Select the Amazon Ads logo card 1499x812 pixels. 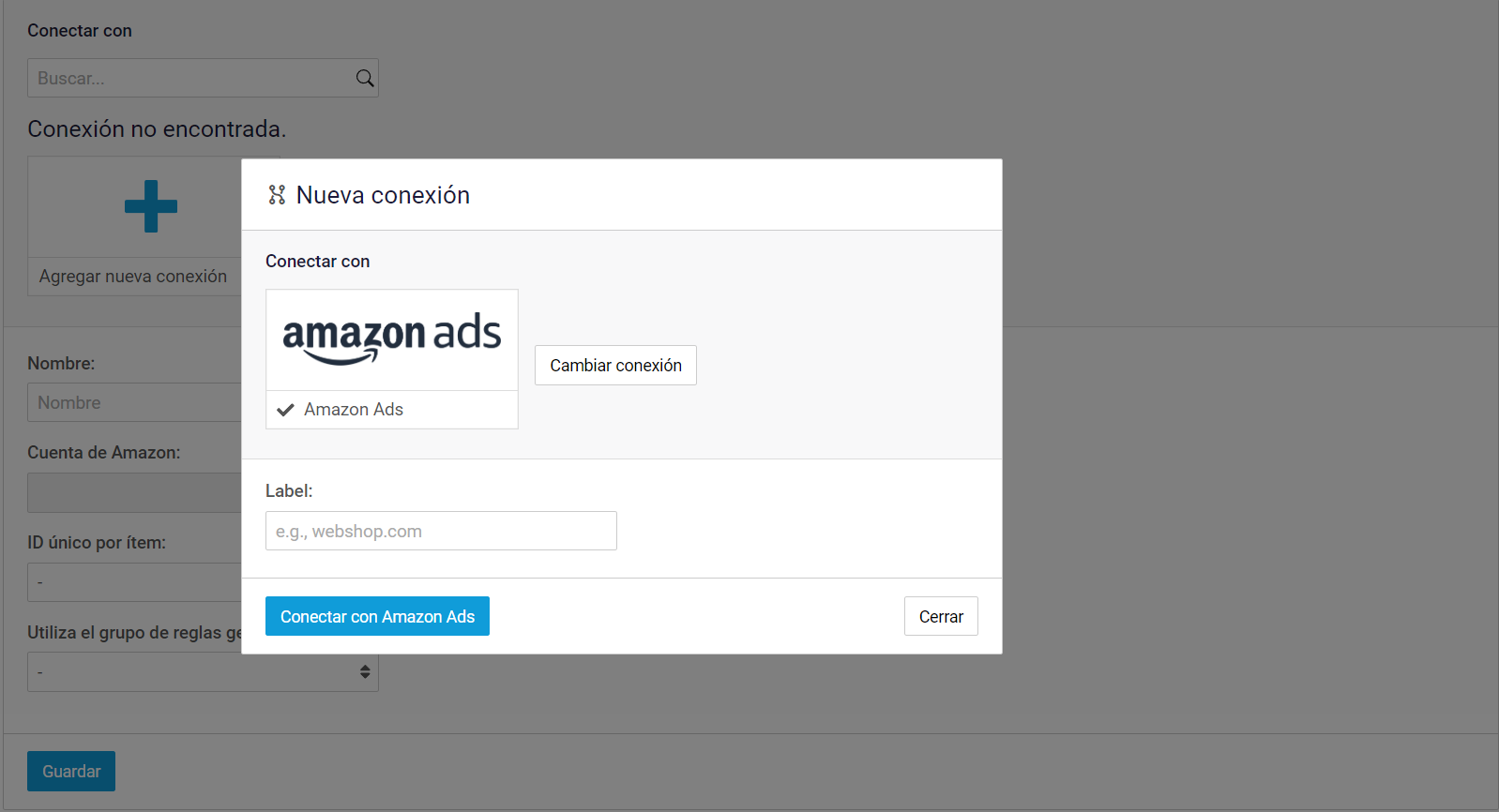392,359
